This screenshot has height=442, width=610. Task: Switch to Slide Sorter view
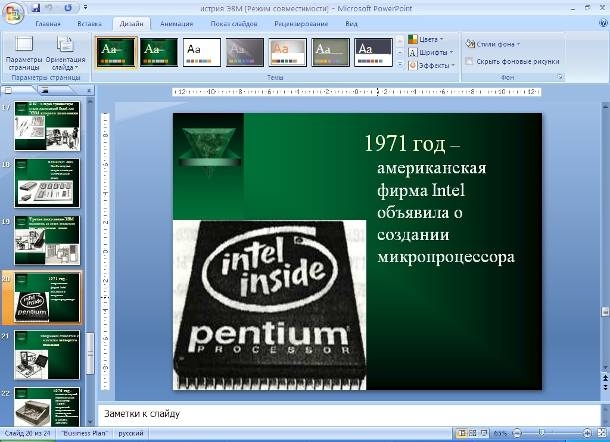(473, 433)
